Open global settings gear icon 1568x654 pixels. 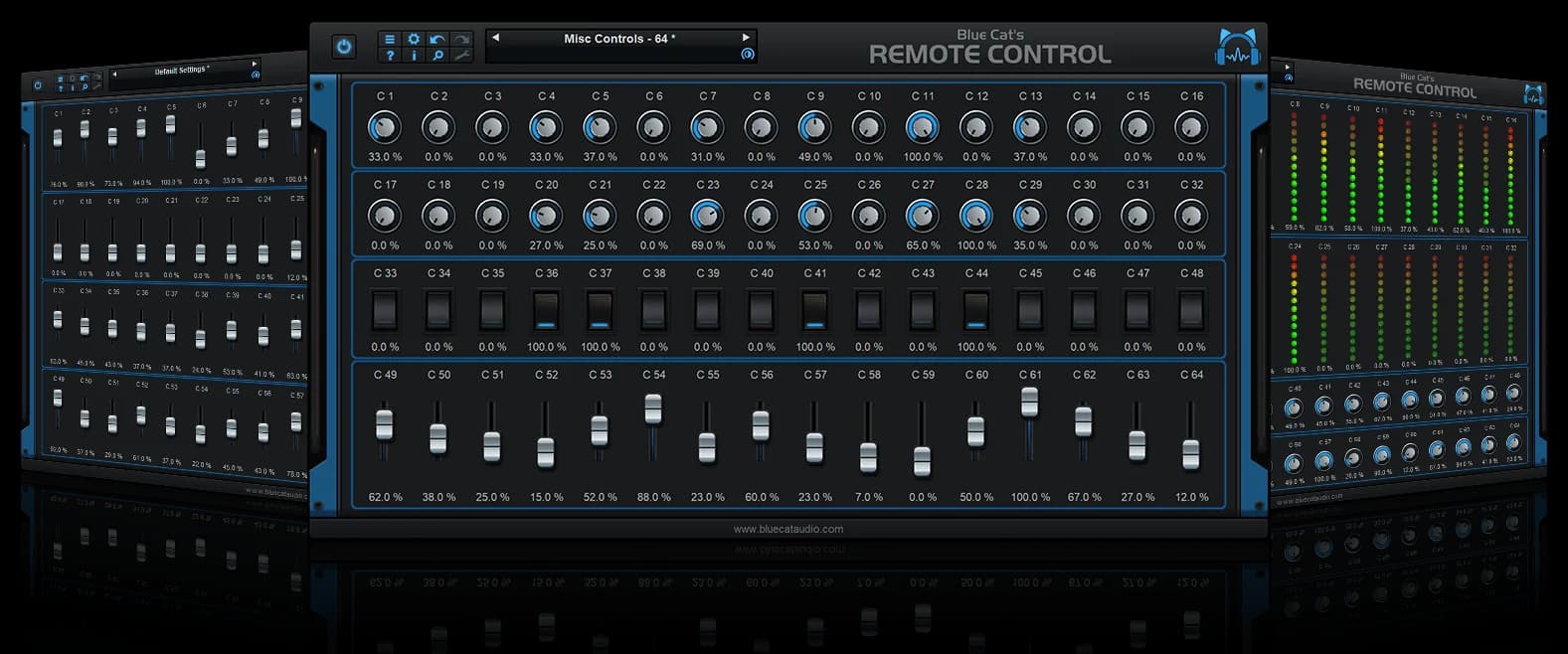point(414,39)
